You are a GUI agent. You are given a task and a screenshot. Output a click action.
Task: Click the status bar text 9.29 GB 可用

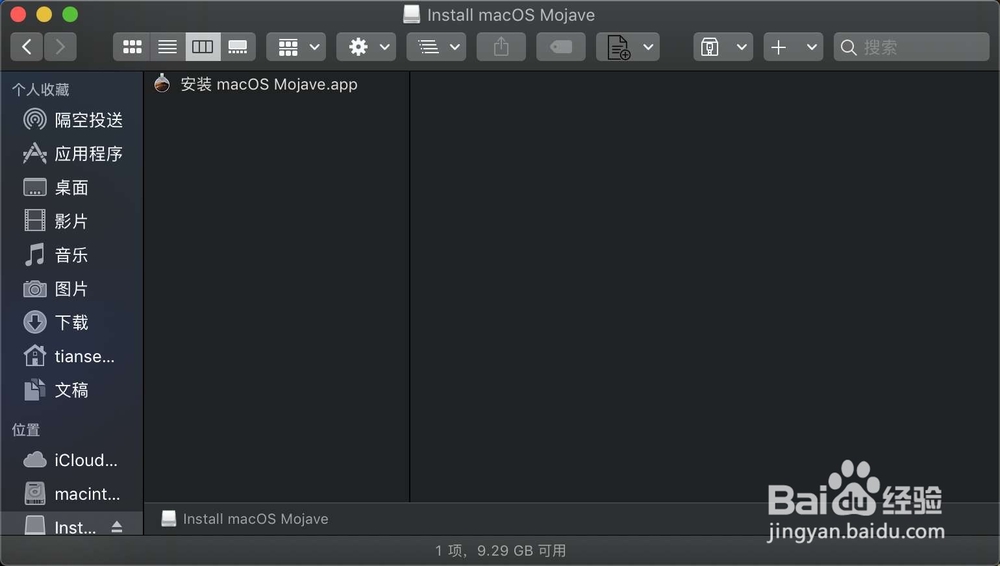click(521, 551)
